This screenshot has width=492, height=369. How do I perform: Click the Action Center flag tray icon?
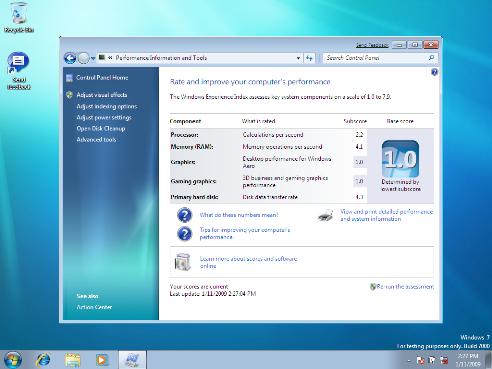(421, 360)
